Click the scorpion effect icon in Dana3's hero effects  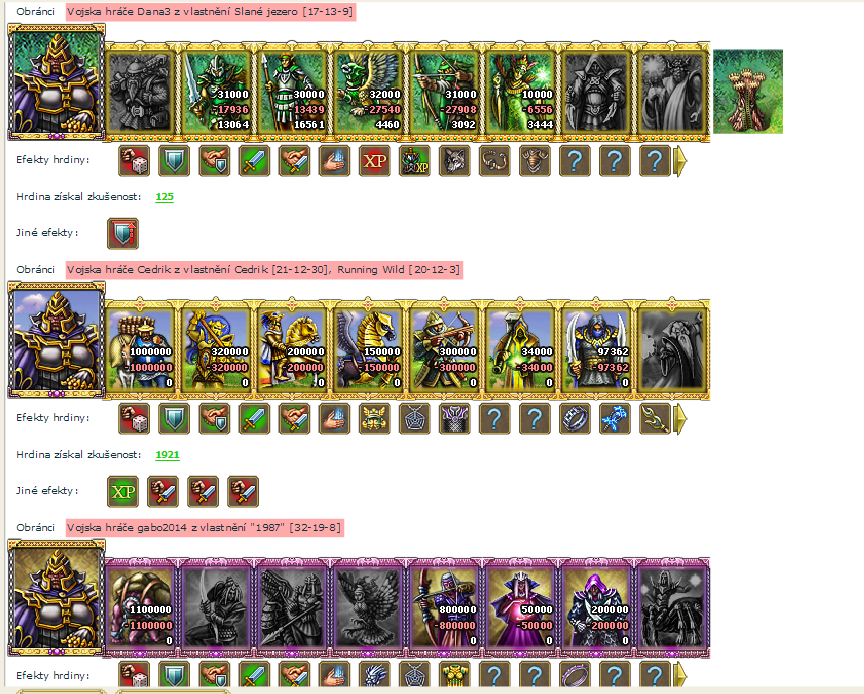[495, 161]
